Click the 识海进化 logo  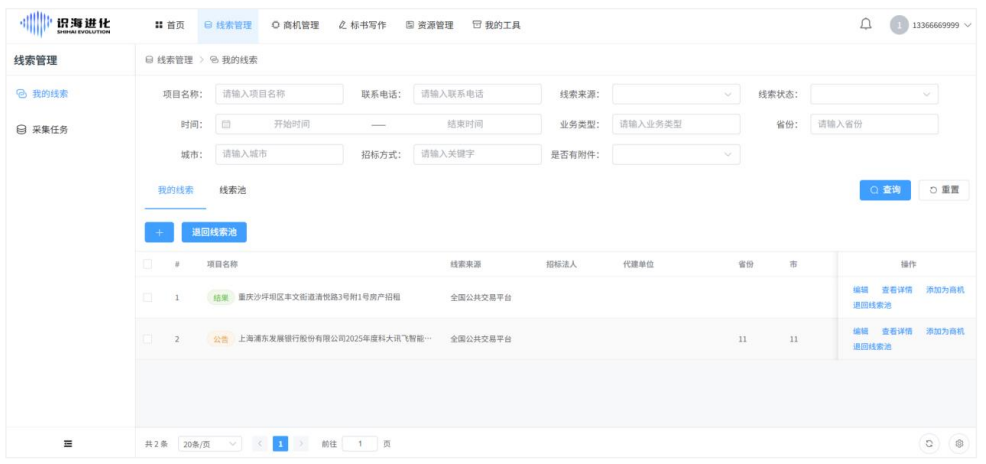click(67, 24)
